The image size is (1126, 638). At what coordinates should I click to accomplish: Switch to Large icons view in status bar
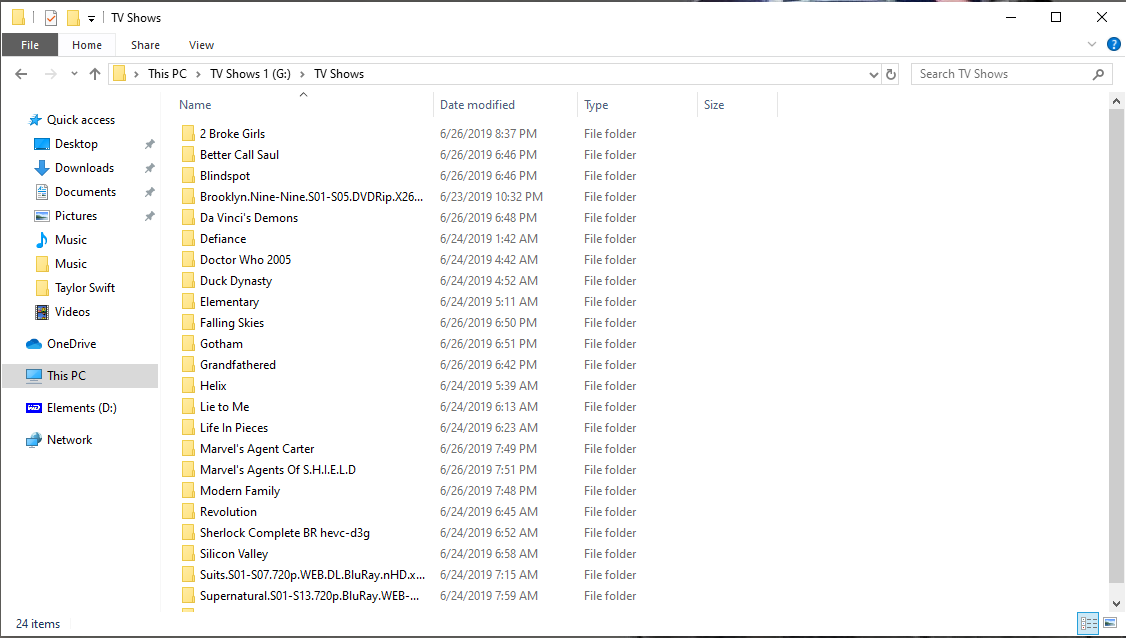[x=1110, y=624]
